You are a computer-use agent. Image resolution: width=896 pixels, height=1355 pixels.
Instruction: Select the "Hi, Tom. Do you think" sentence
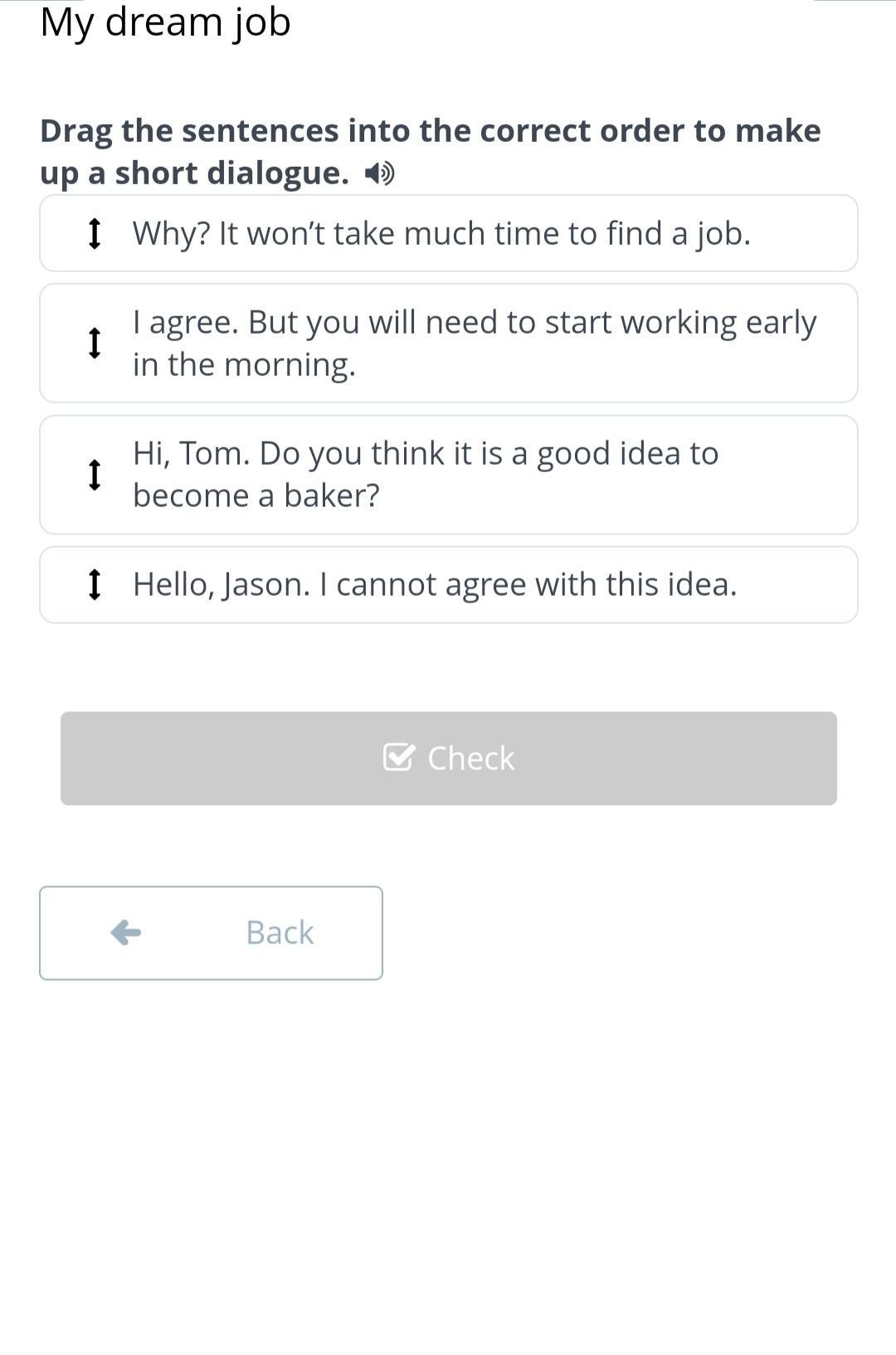(x=425, y=454)
